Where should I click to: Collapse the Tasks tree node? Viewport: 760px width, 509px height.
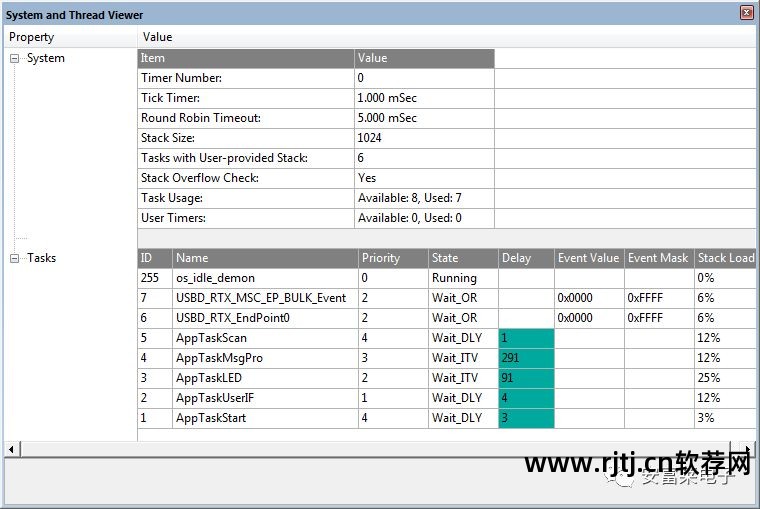pos(15,258)
